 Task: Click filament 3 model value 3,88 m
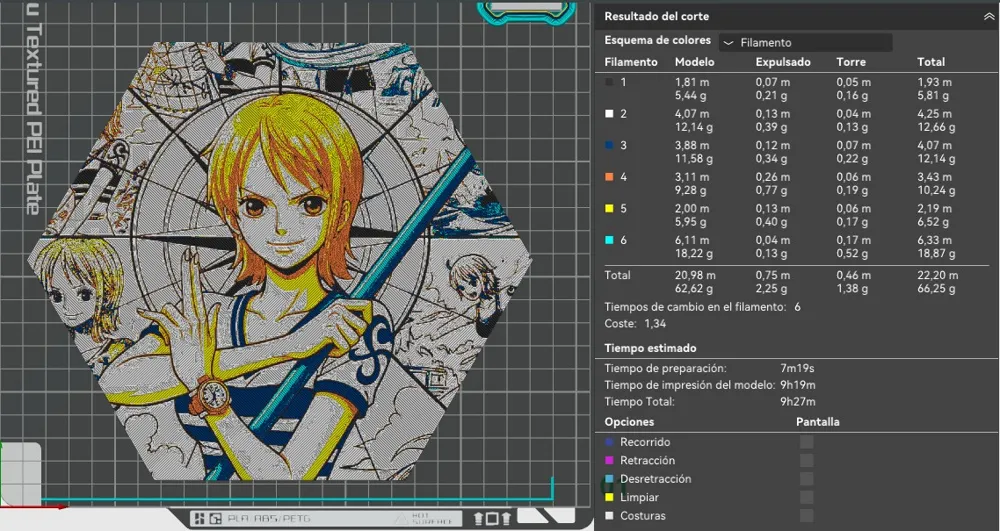[x=692, y=145]
